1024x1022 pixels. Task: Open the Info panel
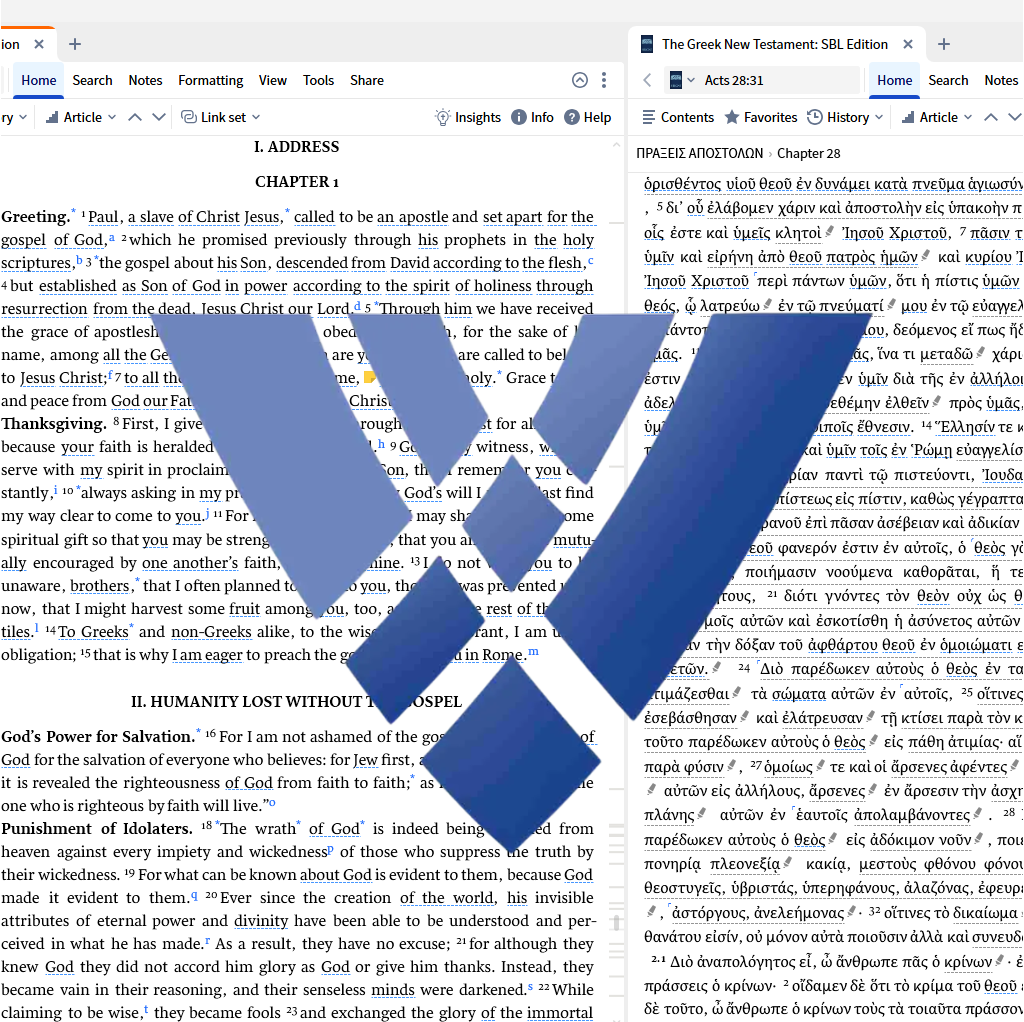pyautogui.click(x=532, y=118)
